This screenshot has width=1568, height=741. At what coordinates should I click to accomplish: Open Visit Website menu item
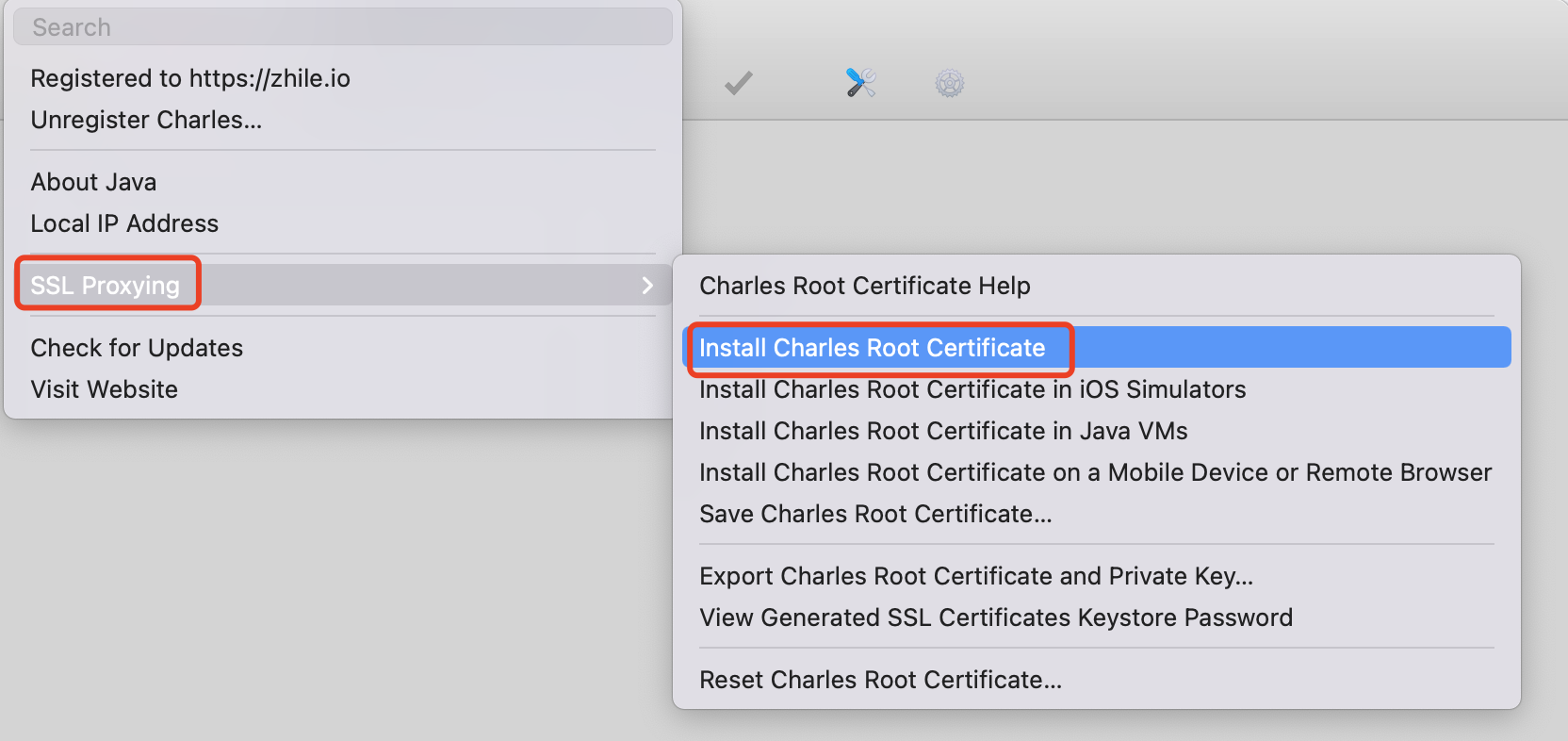pos(104,389)
